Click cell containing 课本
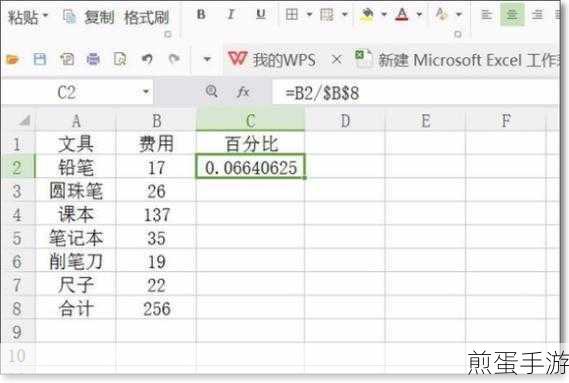 pyautogui.click(x=76, y=214)
